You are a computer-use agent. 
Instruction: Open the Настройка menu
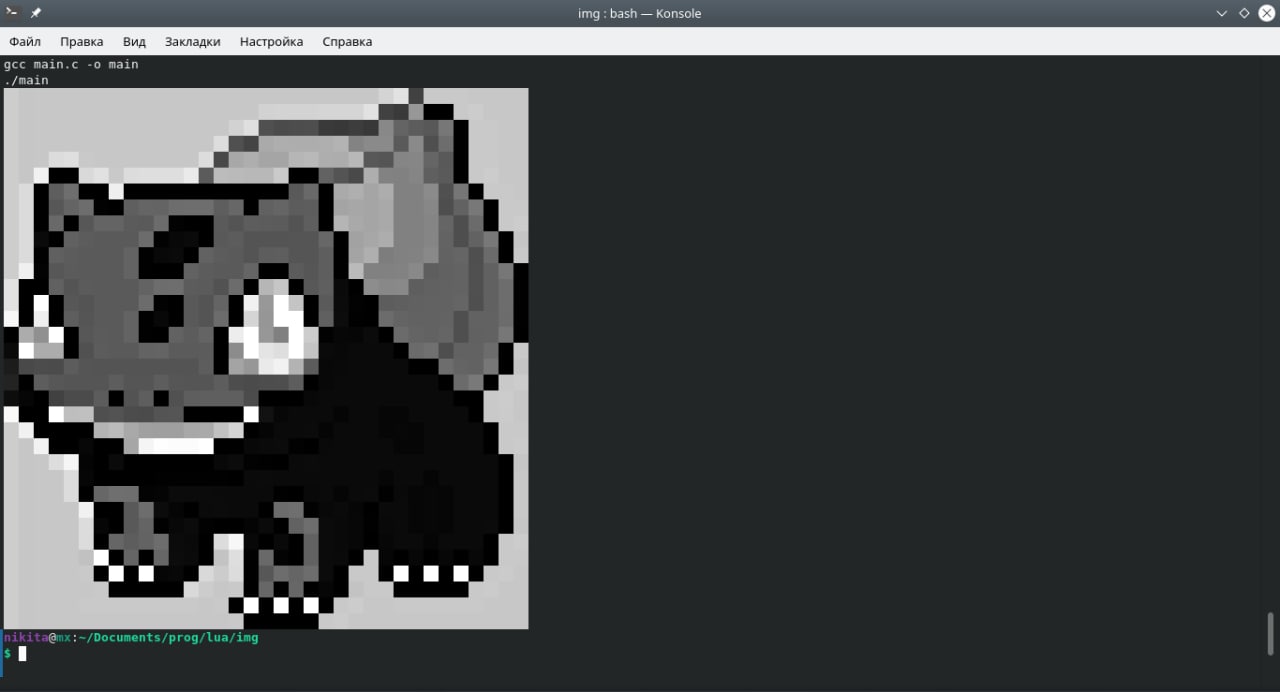point(271,41)
